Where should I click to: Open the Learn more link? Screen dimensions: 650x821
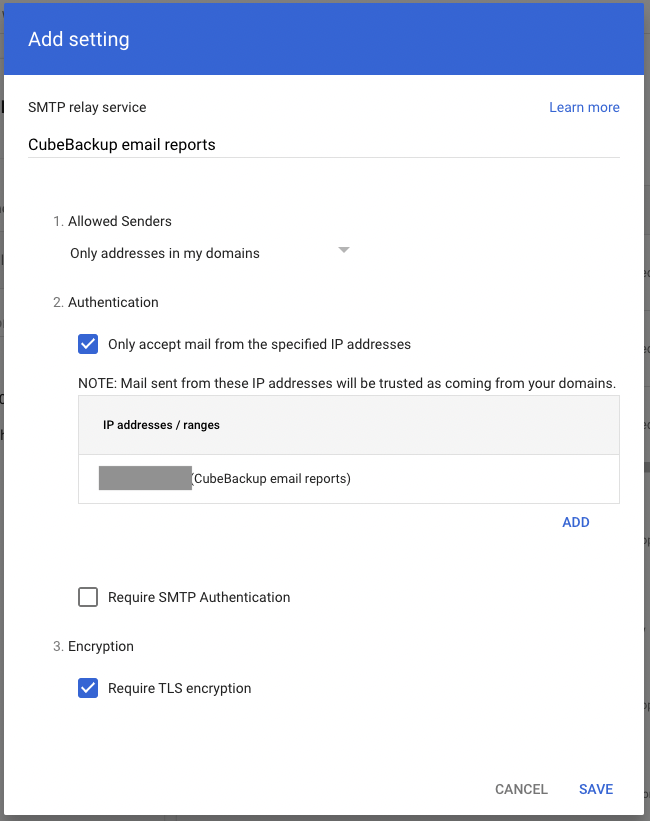click(x=584, y=107)
